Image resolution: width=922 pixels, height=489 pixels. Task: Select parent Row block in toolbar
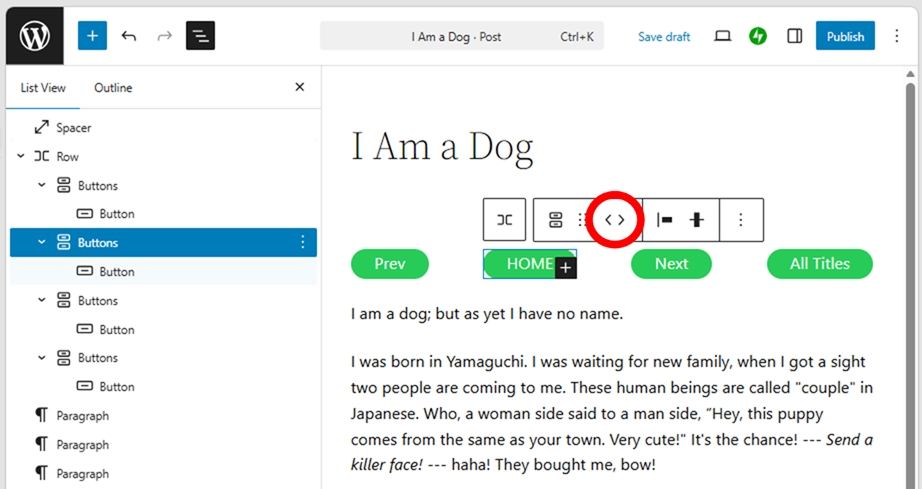coord(505,220)
